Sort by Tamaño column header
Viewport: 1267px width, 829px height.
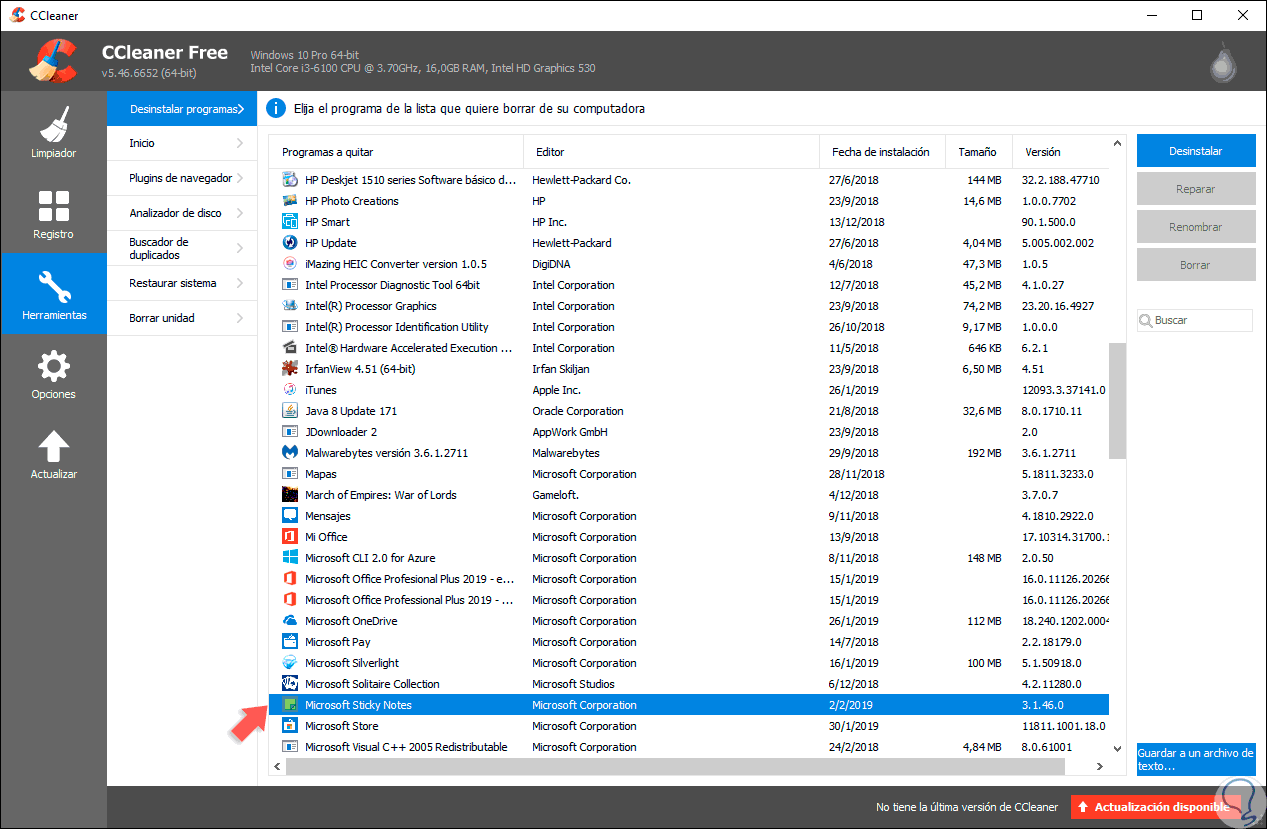978,152
